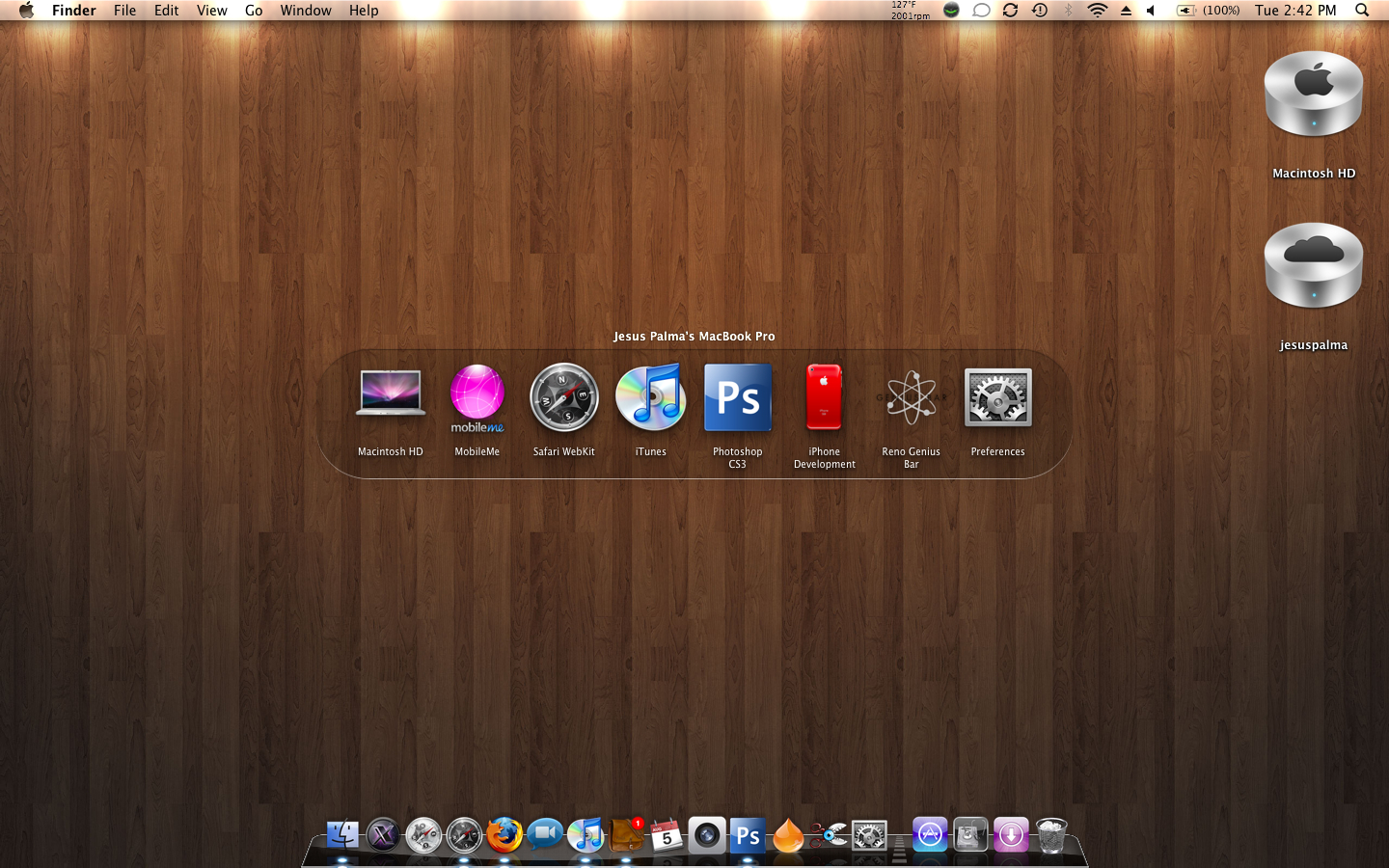Open the File menu
The height and width of the screenshot is (868, 1389).
124,11
